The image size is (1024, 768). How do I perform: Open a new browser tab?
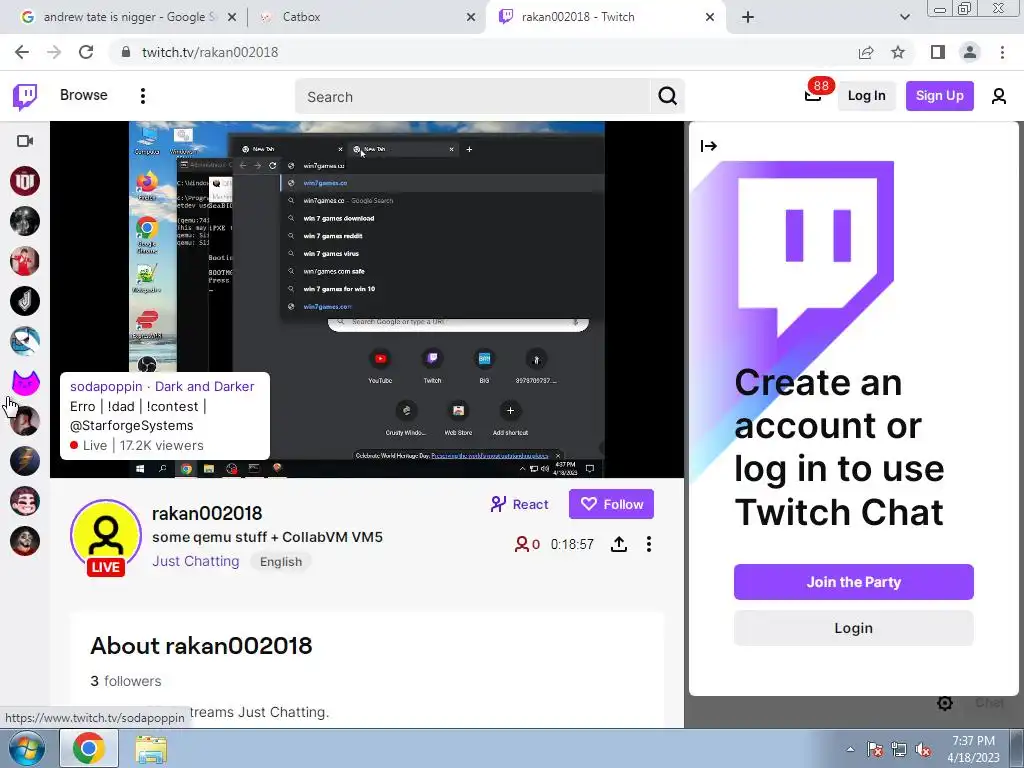tap(748, 17)
